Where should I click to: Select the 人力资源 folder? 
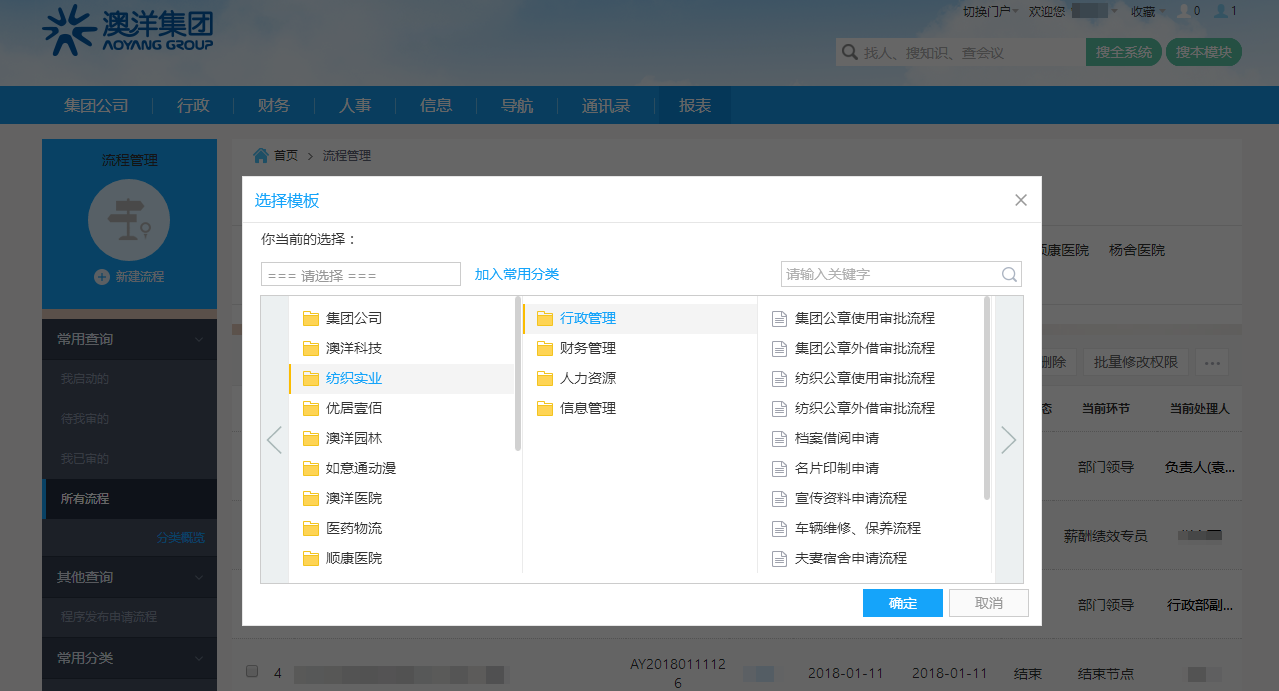click(x=587, y=378)
